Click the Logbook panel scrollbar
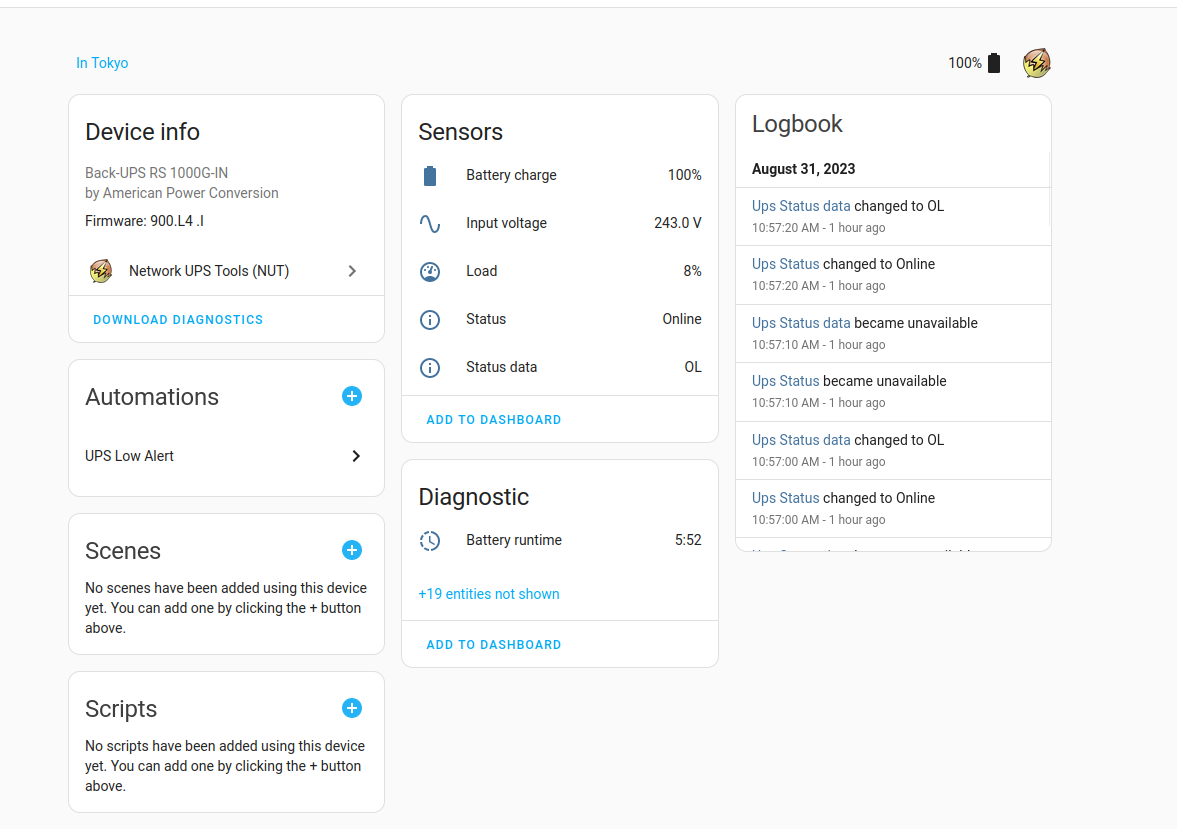This screenshot has width=1177, height=829. pyautogui.click(x=1049, y=190)
